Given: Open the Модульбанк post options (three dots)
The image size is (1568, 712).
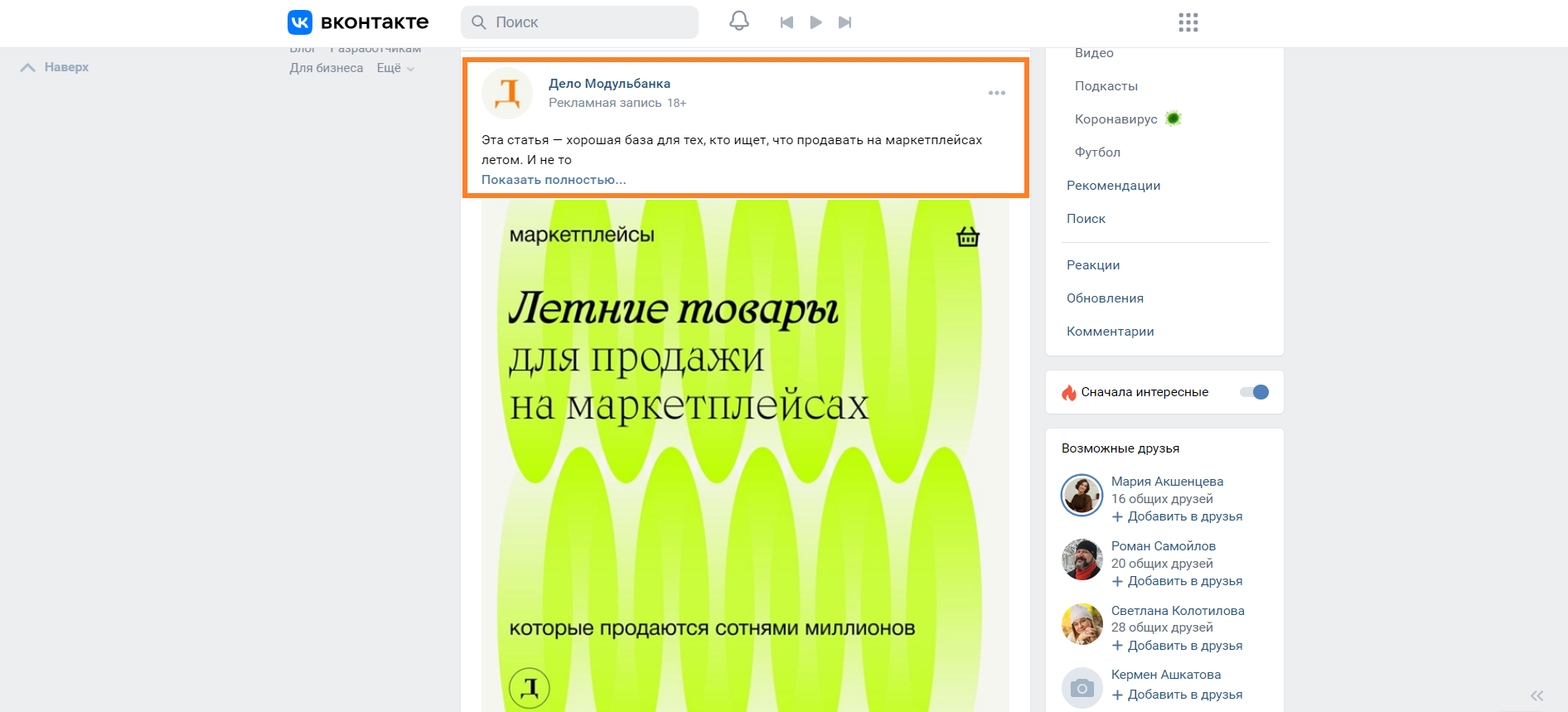Looking at the screenshot, I should (997, 93).
